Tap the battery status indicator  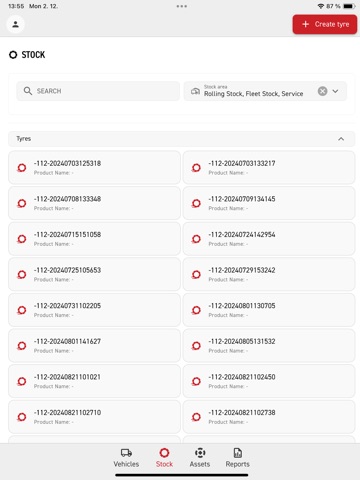349,6
